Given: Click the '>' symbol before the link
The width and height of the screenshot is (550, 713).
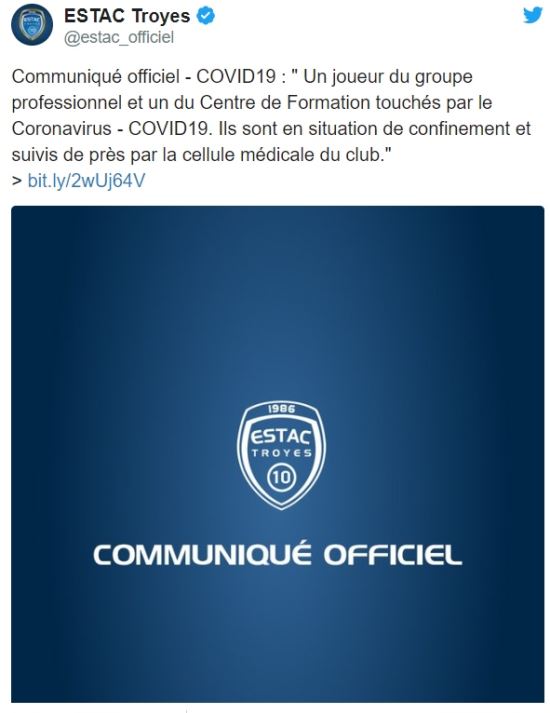Looking at the screenshot, I should tap(17, 181).
